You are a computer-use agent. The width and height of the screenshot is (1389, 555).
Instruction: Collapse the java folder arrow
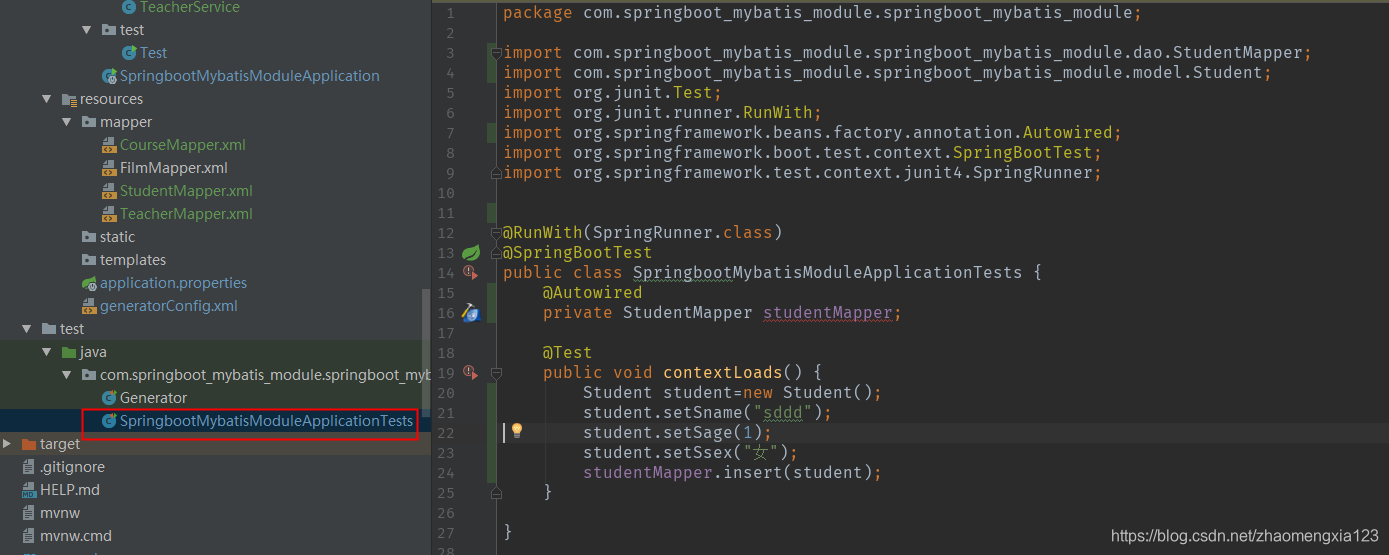point(47,352)
